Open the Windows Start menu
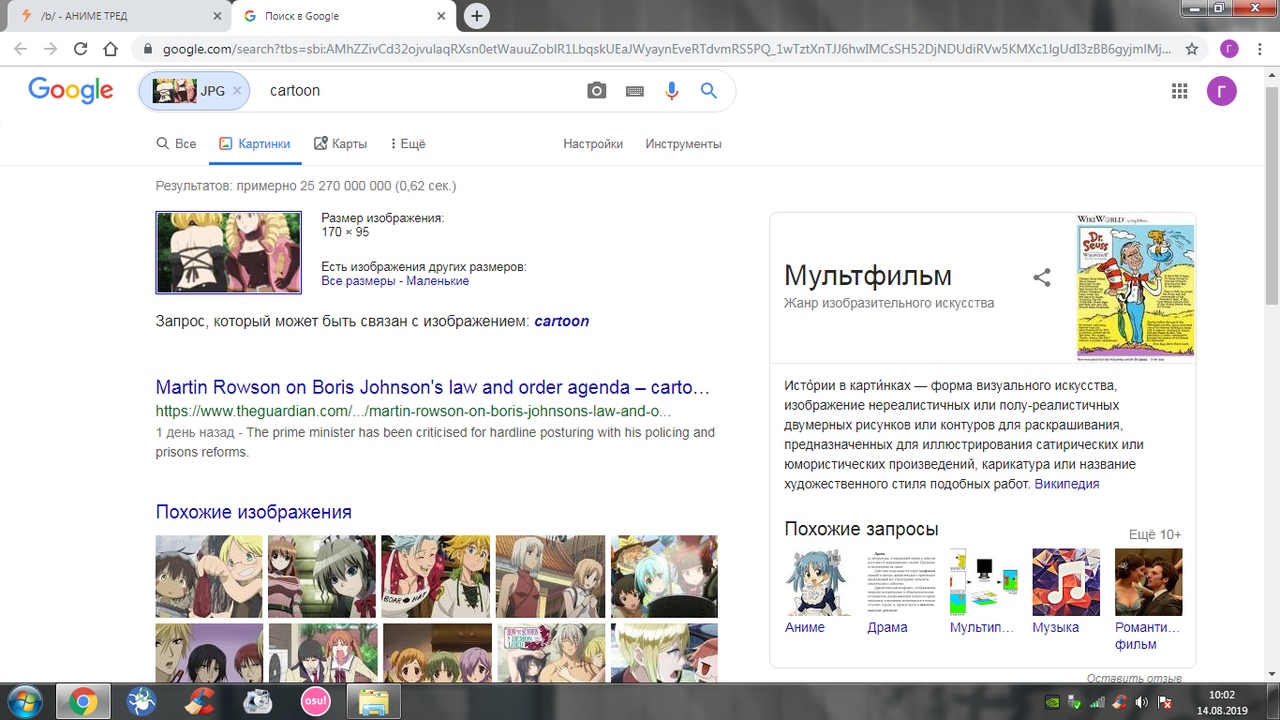Image resolution: width=1280 pixels, height=720 pixels. tap(24, 702)
